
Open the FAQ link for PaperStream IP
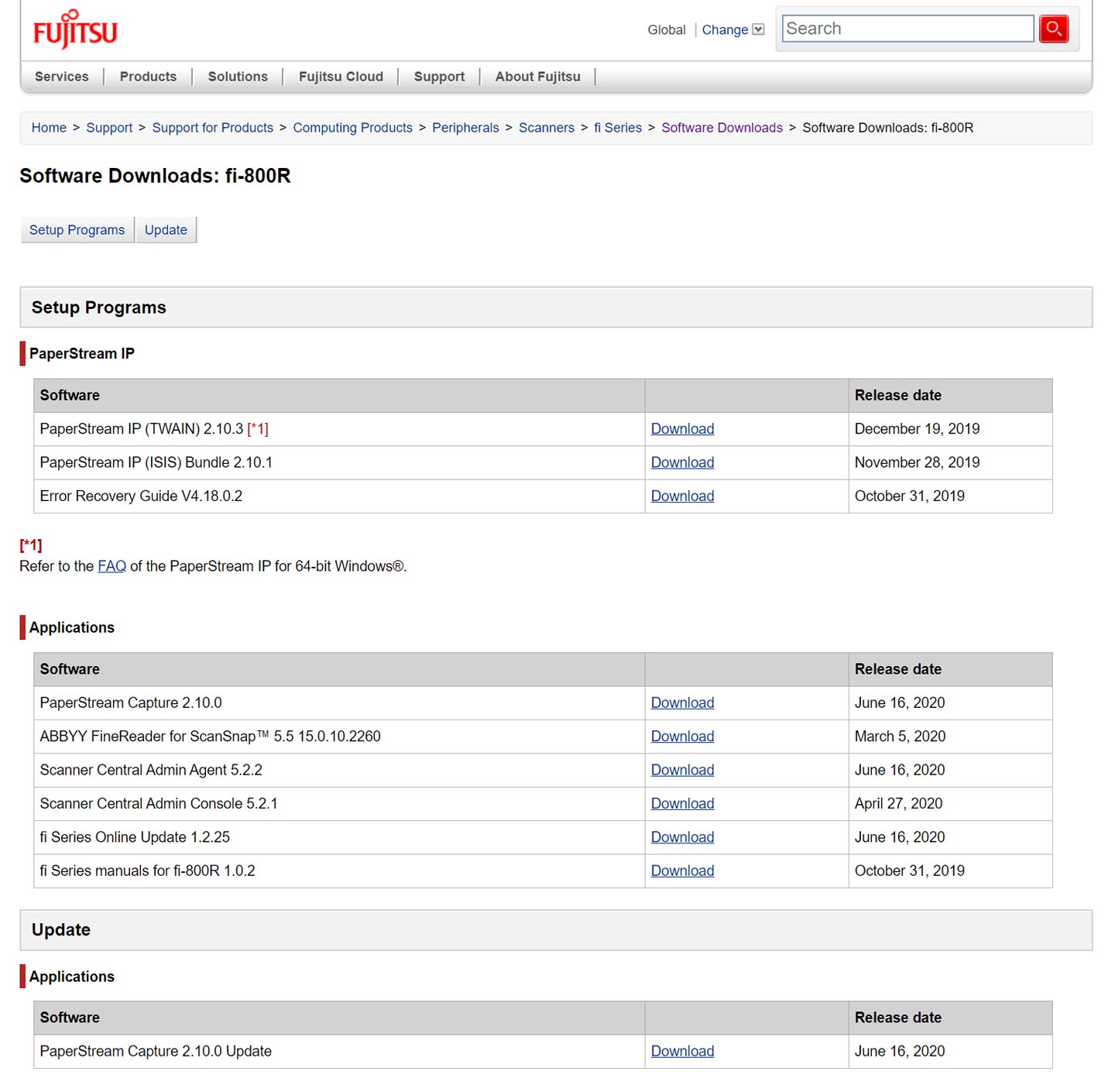tap(111, 566)
